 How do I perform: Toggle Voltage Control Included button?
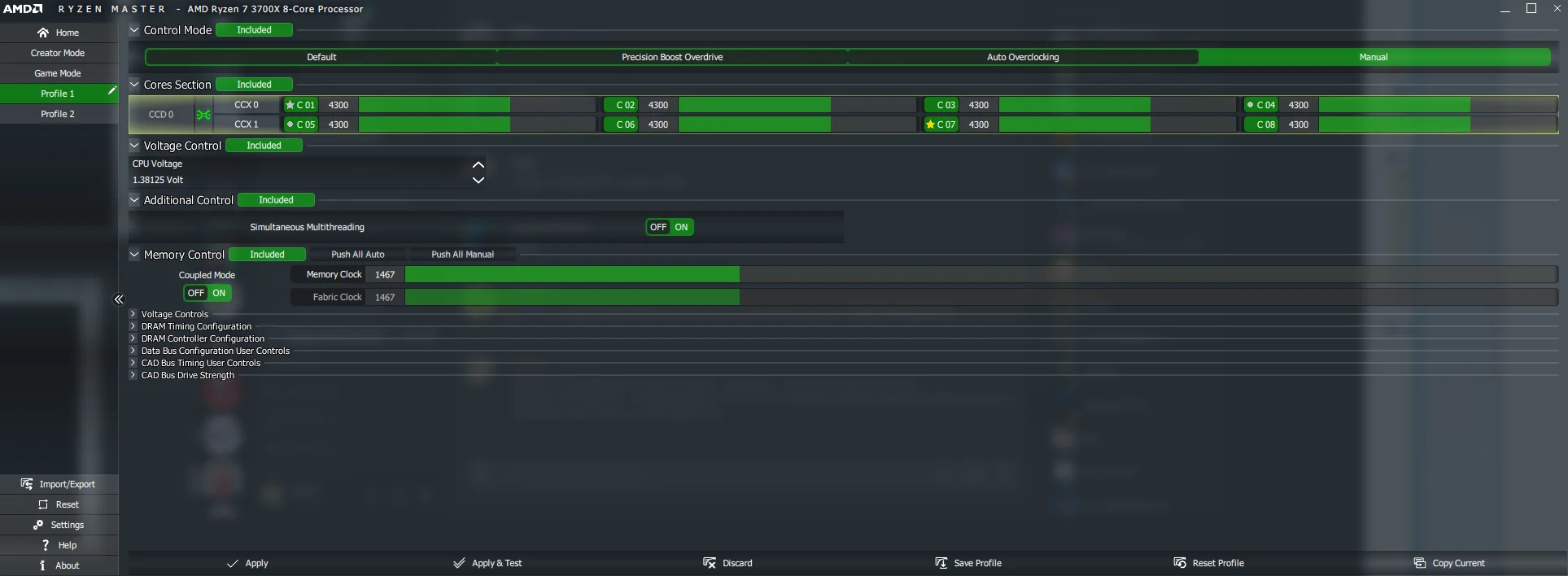264,146
